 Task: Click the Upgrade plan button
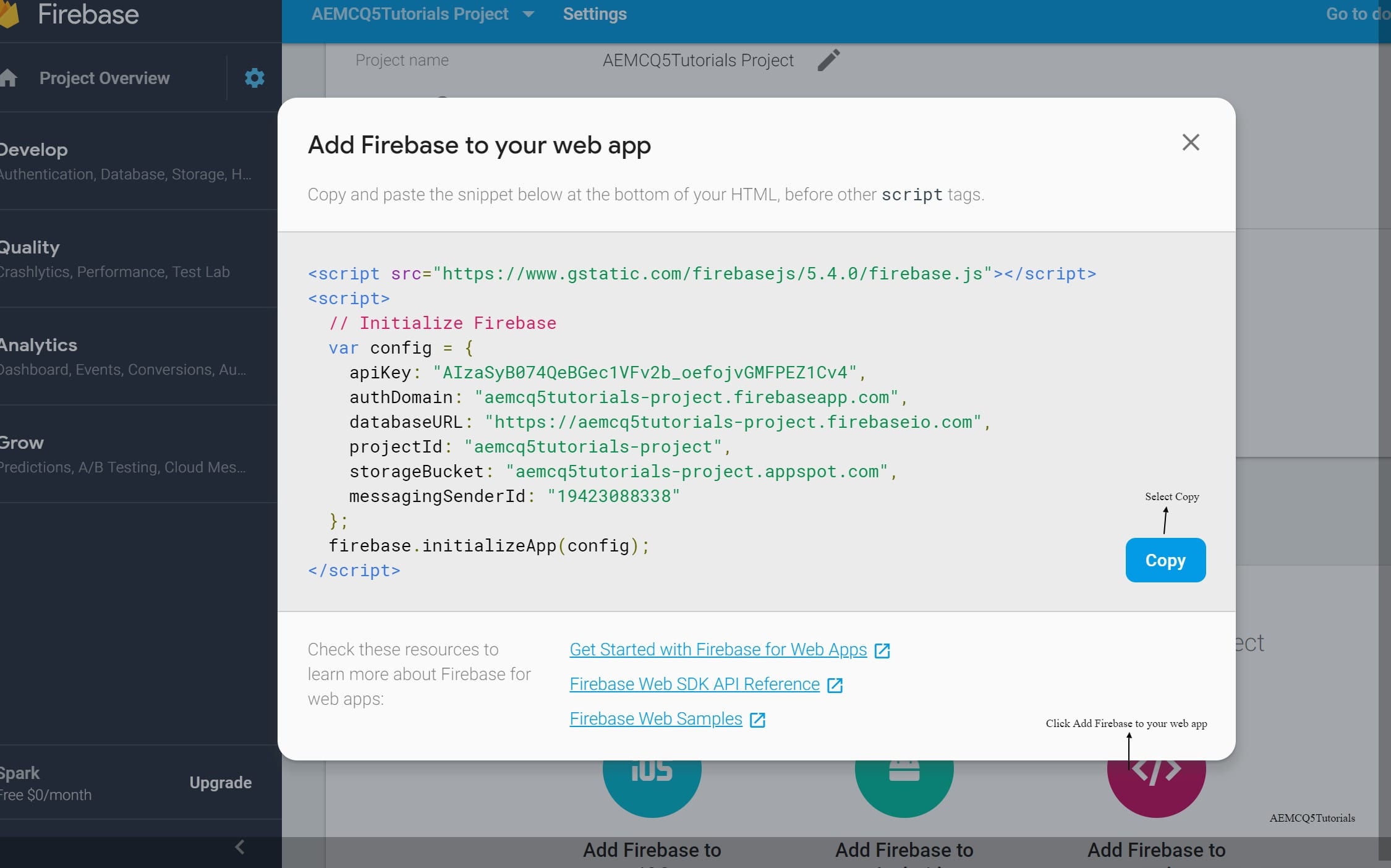click(x=220, y=783)
